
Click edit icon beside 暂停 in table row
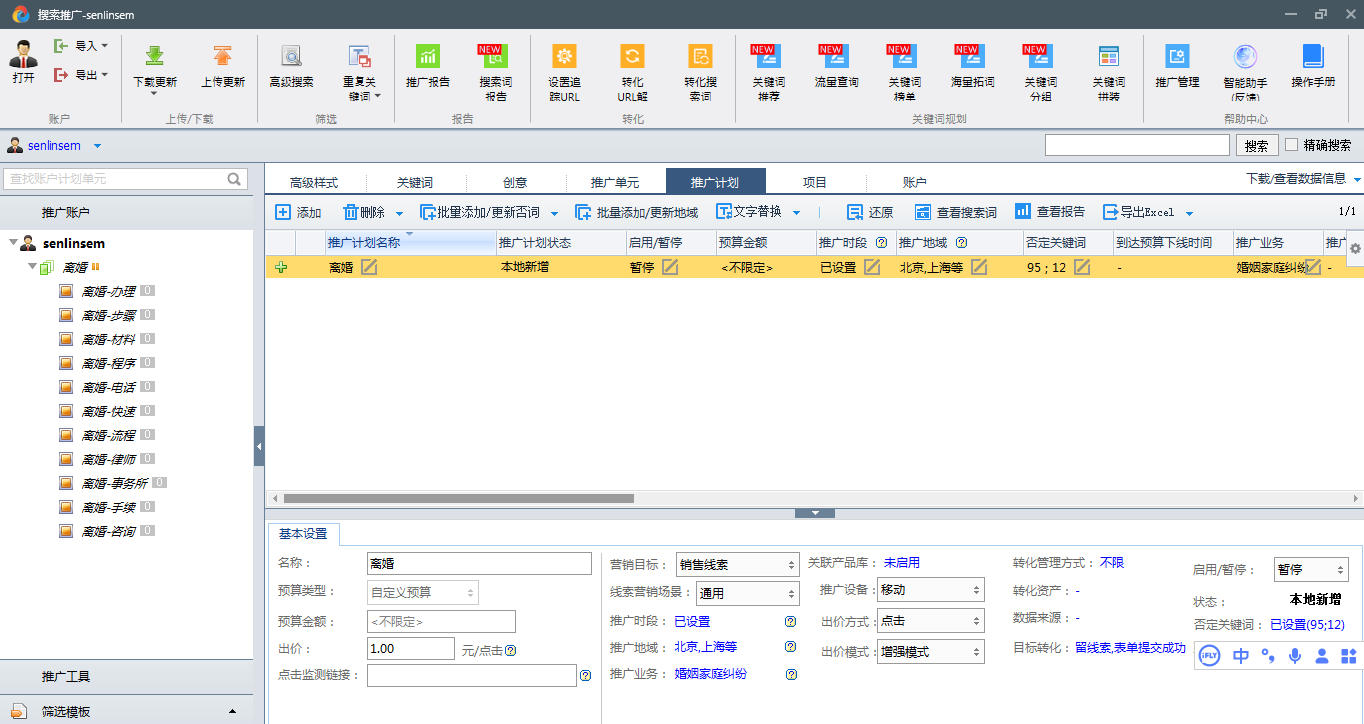(x=670, y=267)
